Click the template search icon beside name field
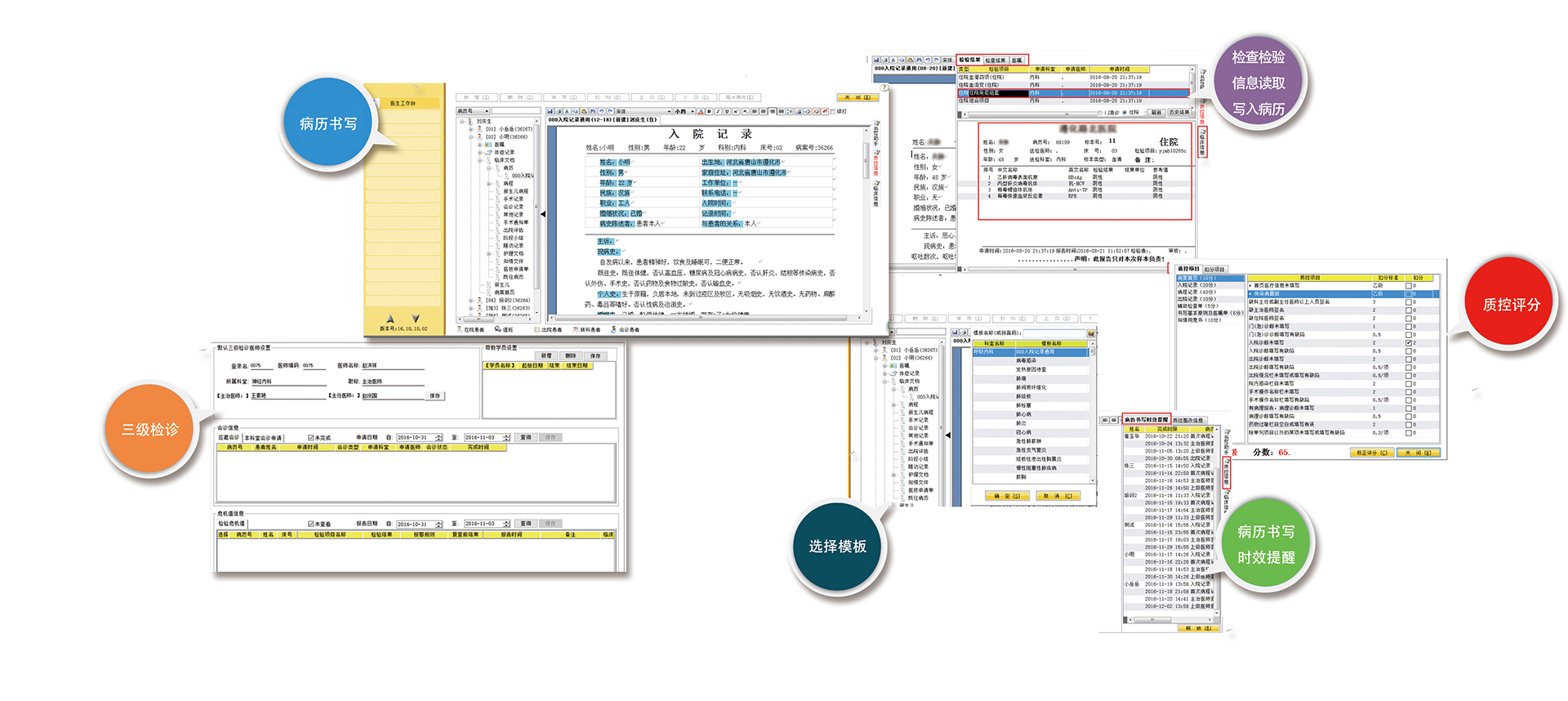Image resolution: width=1568 pixels, height=701 pixels. (1089, 333)
